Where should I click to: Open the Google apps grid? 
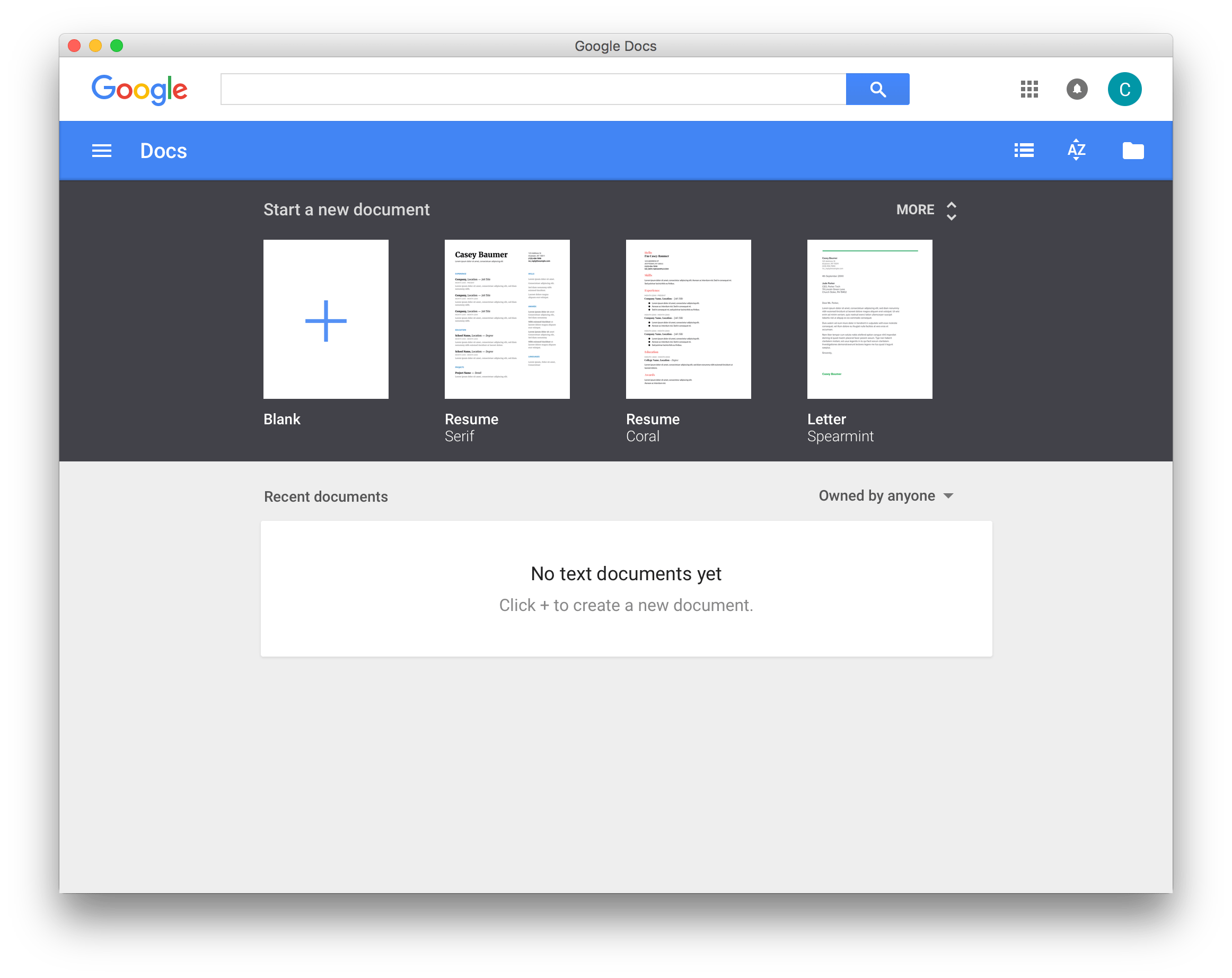pyautogui.click(x=1028, y=89)
